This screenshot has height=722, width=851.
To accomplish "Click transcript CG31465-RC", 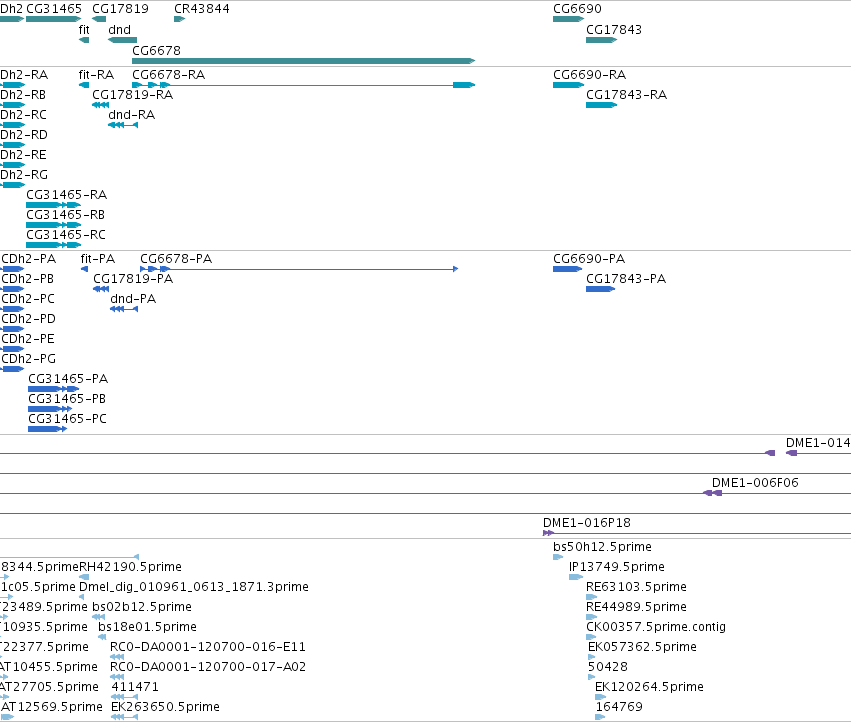I will (53, 245).
